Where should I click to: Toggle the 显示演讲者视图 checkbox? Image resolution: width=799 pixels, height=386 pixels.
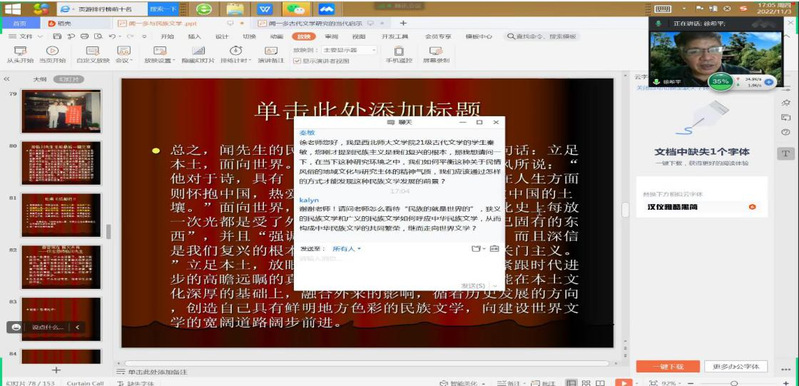pos(297,61)
